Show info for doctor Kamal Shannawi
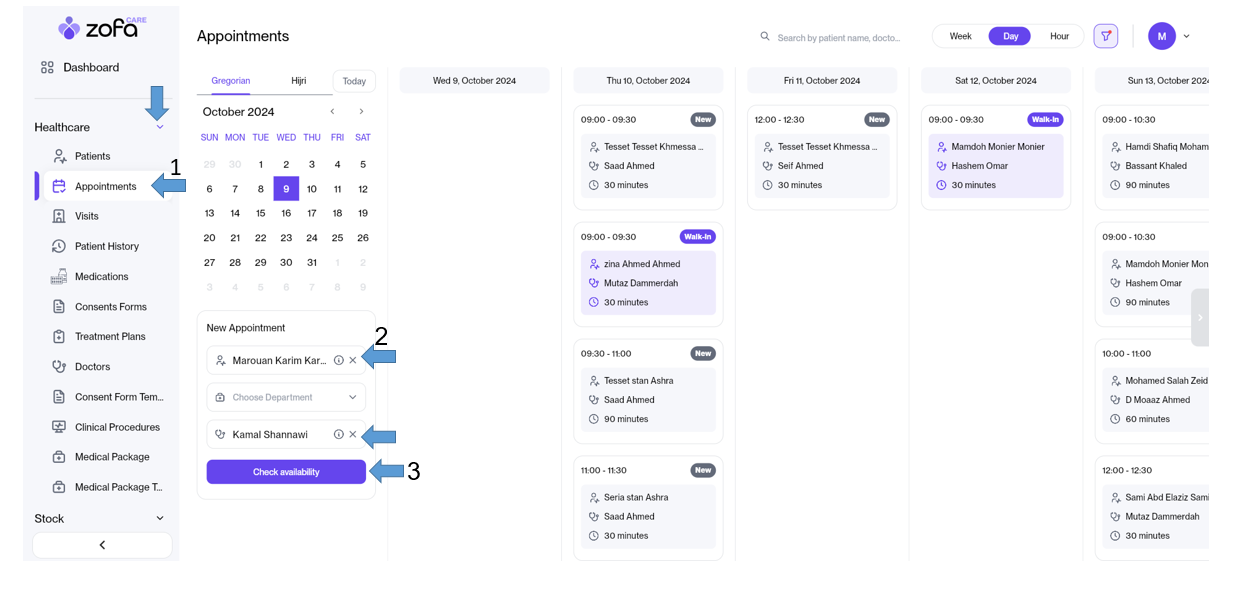1237x605 pixels. tap(339, 434)
